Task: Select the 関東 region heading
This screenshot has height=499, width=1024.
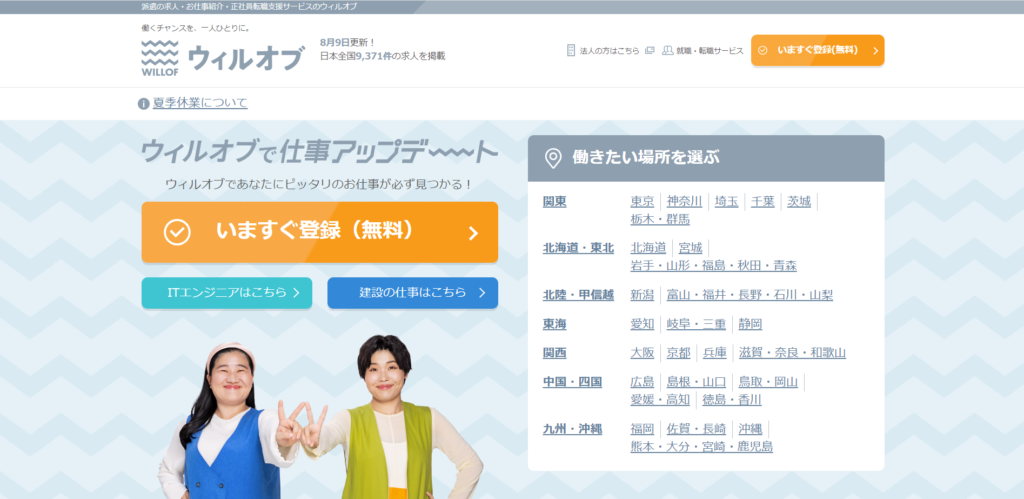Action: tap(554, 202)
